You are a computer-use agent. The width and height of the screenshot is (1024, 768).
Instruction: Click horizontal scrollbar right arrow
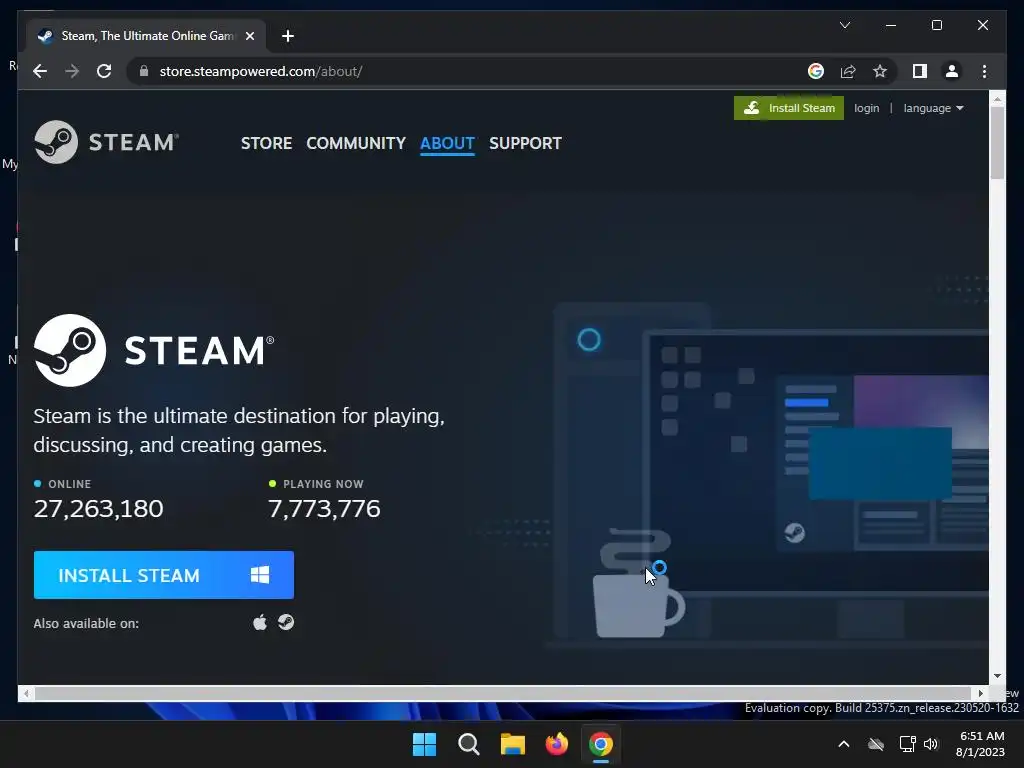point(980,694)
